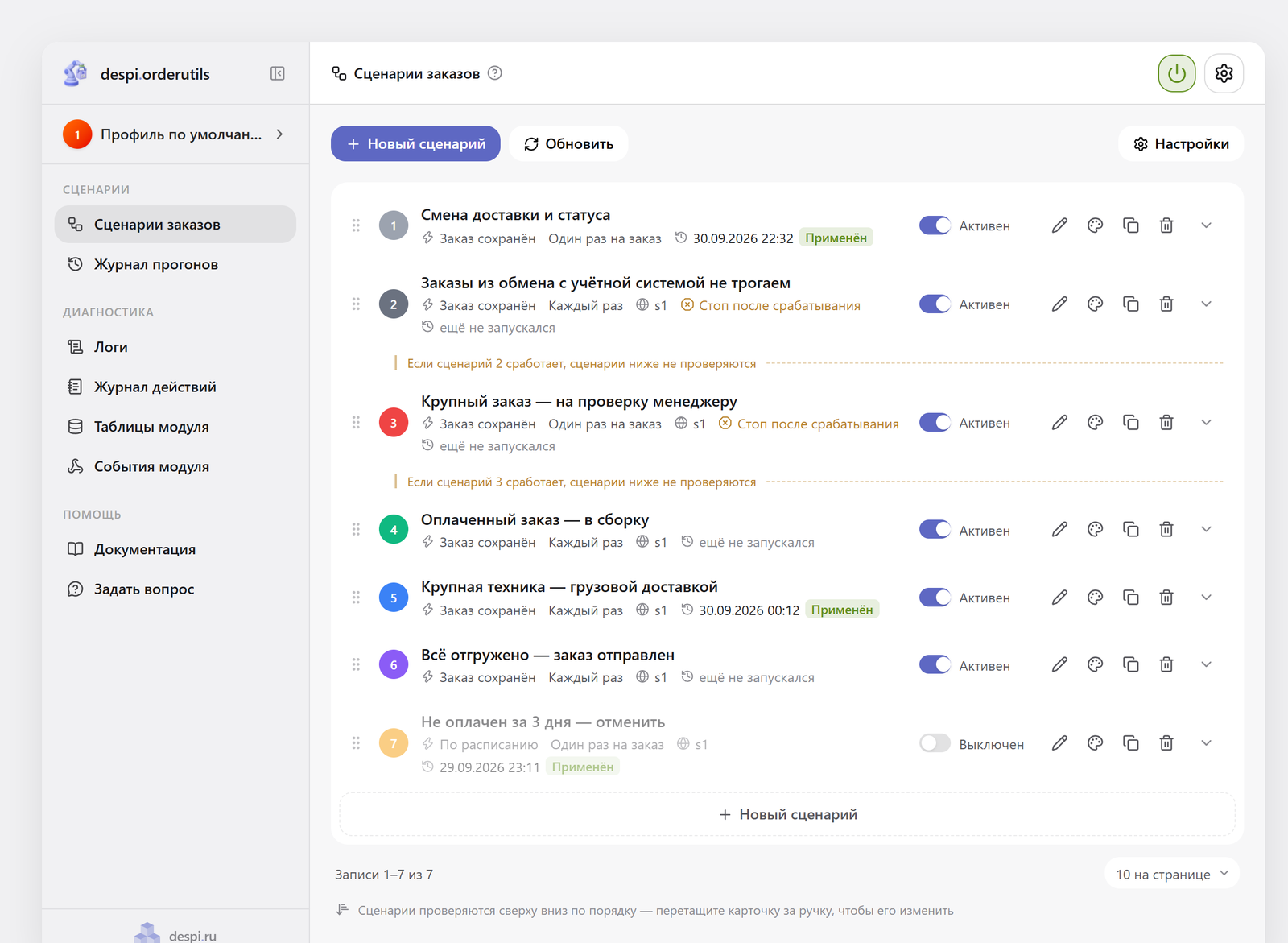This screenshot has width=1288, height=943.
Task: Grab drag handle of scenario 6
Action: (356, 665)
